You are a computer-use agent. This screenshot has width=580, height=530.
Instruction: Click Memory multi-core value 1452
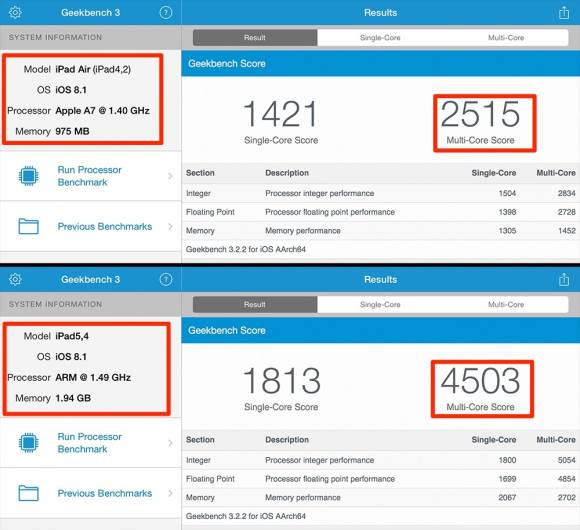(x=566, y=230)
